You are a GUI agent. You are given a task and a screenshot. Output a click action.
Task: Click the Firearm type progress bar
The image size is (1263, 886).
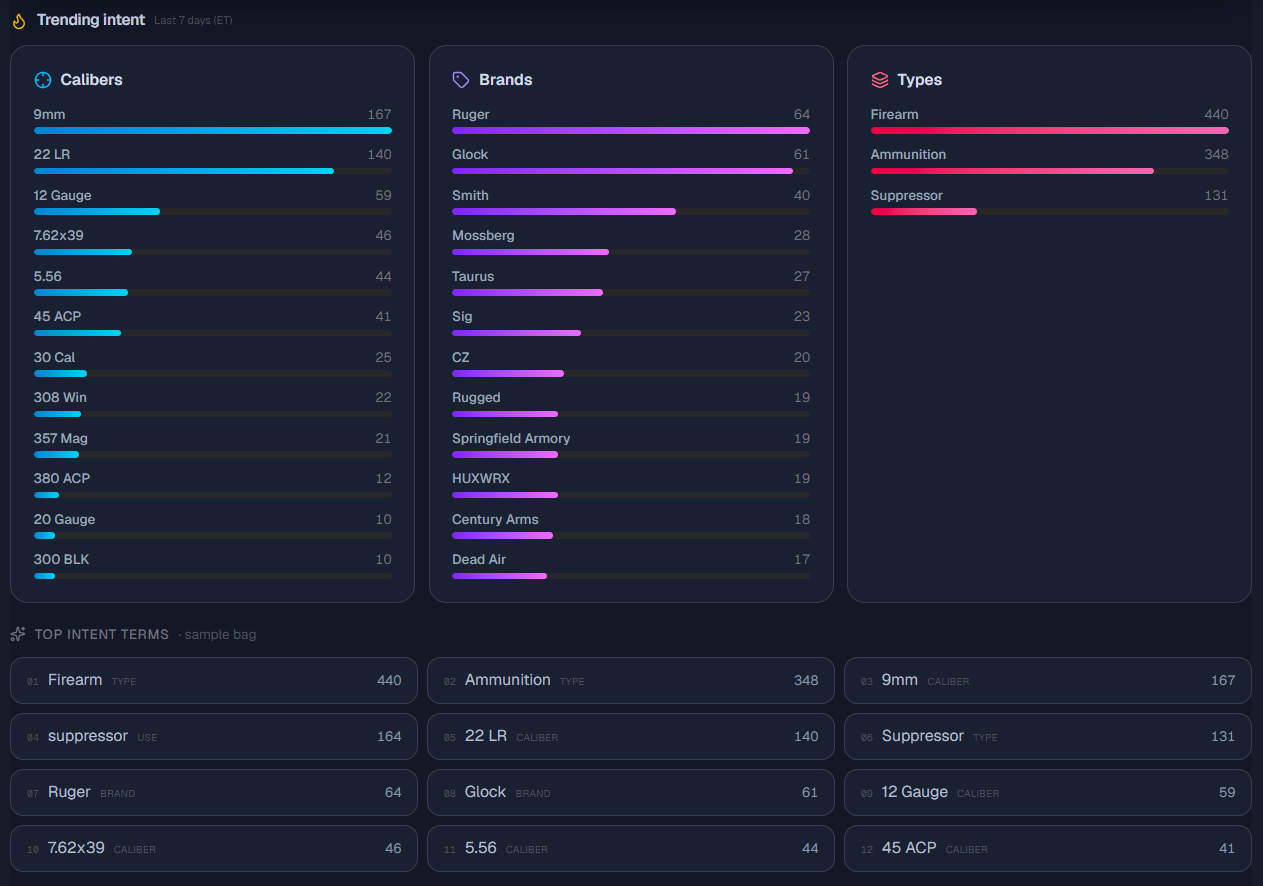pos(1050,130)
